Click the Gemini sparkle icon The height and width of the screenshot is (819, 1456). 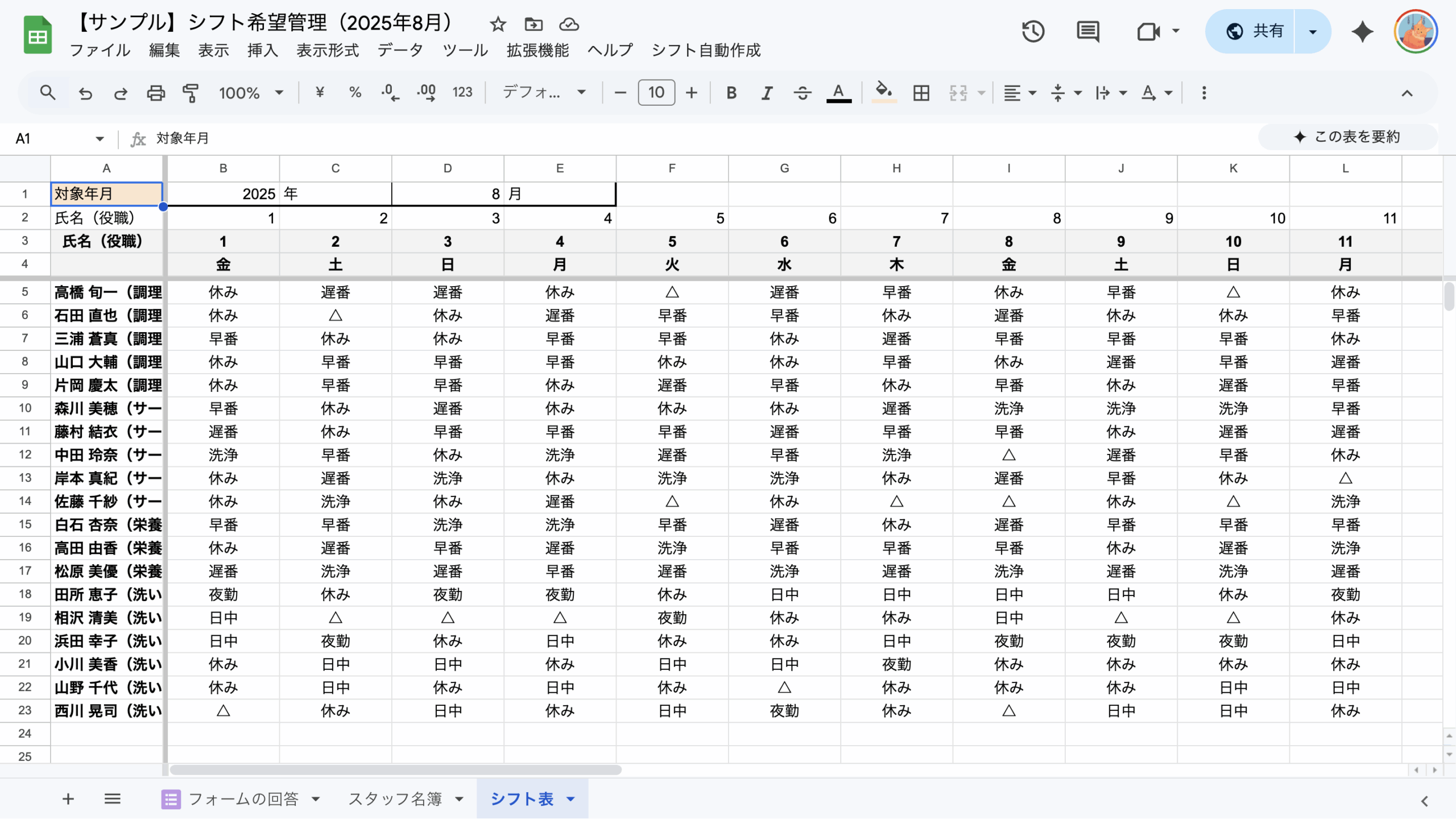[x=1362, y=31]
